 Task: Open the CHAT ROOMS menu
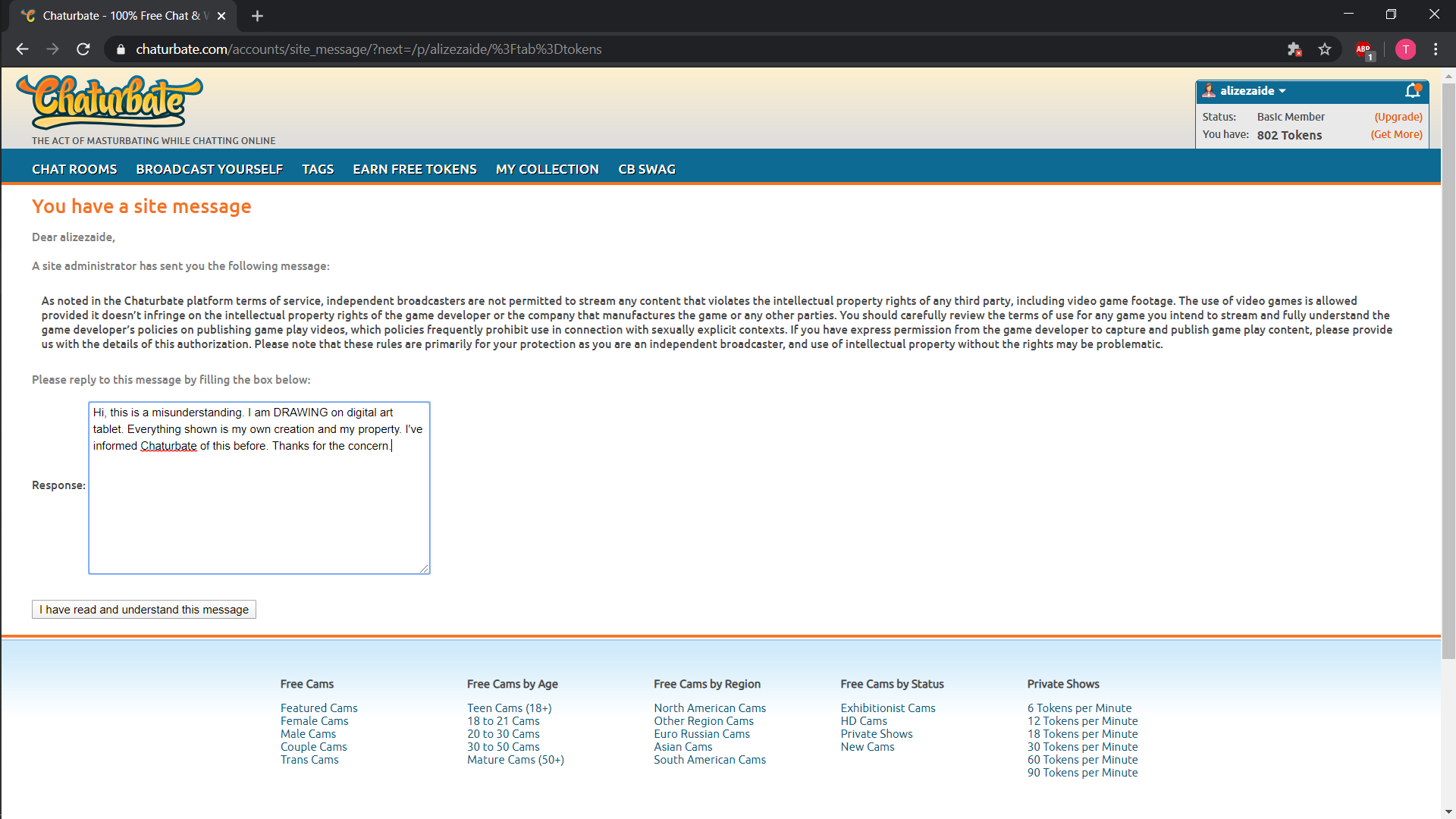(74, 169)
